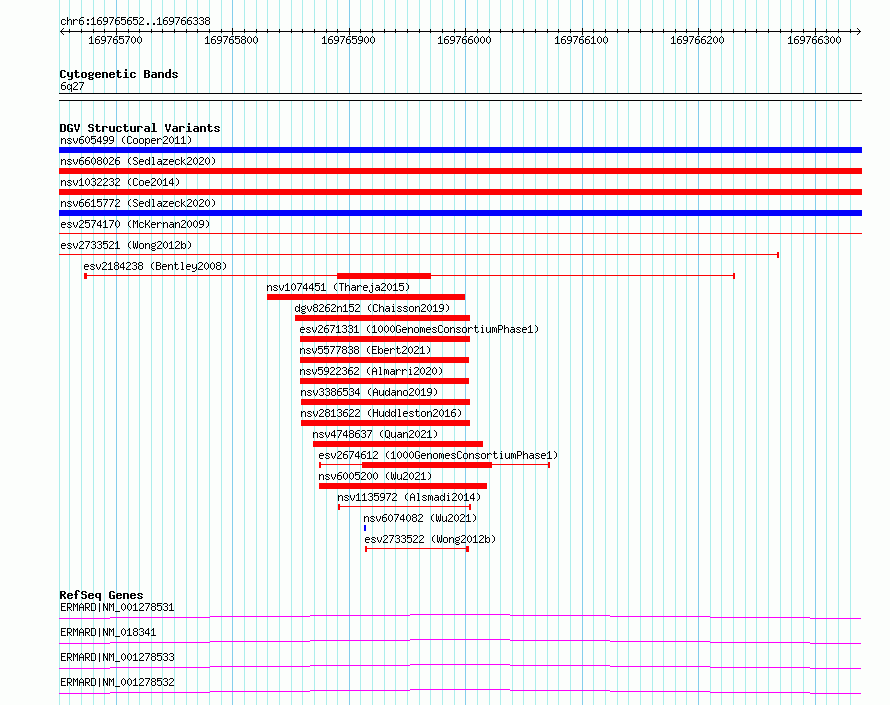Screen dimensions: 890x705
Task: Click the nsv6615772 blue variant bar
Action: coord(460,213)
